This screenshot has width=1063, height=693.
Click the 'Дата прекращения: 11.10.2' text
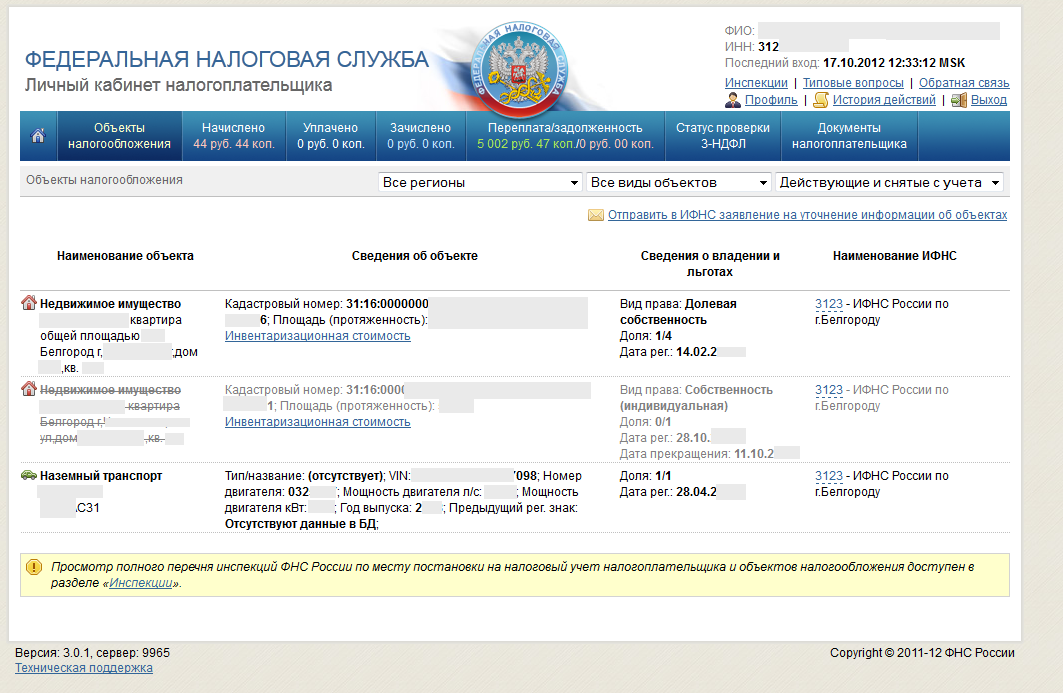tap(697, 454)
